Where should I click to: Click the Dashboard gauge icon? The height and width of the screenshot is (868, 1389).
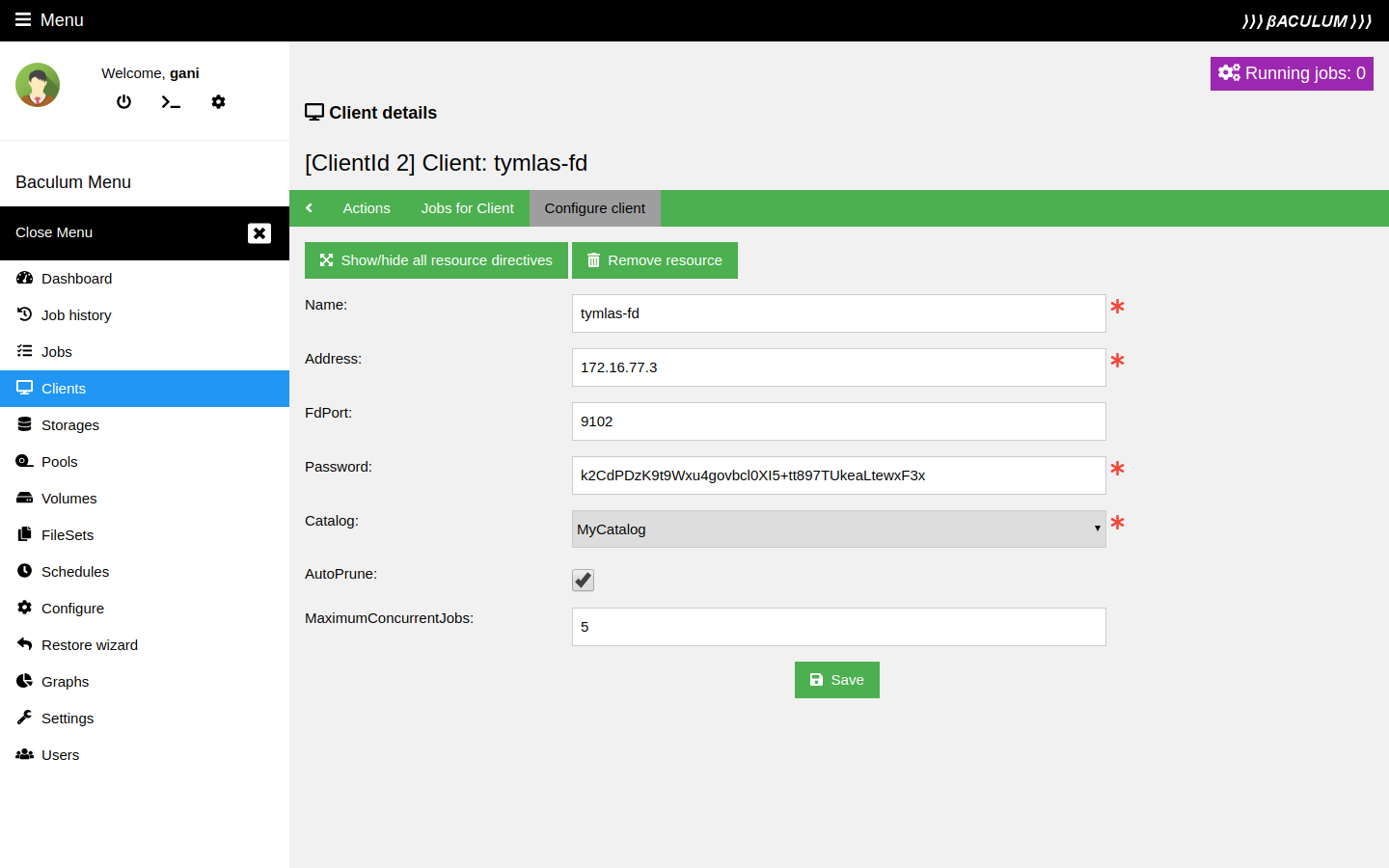click(24, 278)
